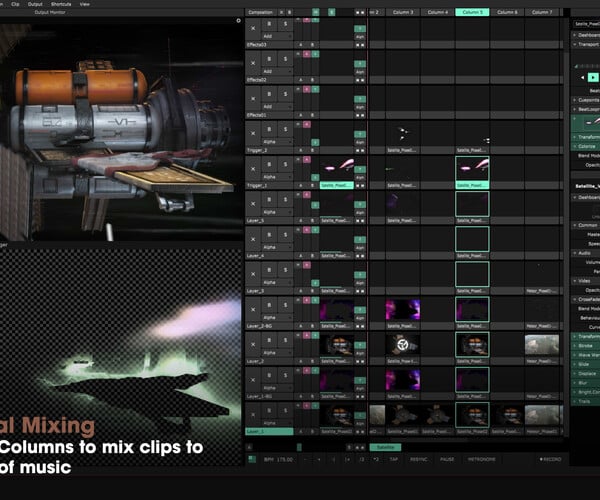Toggle solo S on Layer_2
This screenshot has height=500, width=600.
click(285, 340)
